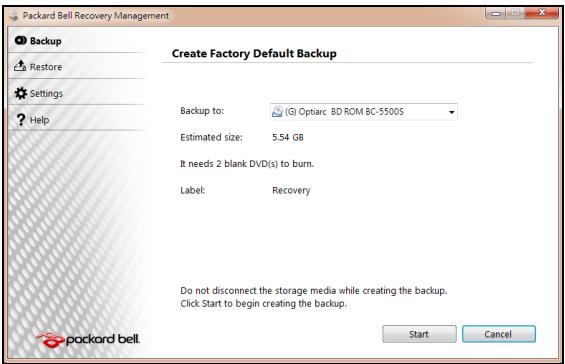The image size is (565, 364).
Task: Click the 'Click Start to begin' instruction line
Action: (263, 303)
